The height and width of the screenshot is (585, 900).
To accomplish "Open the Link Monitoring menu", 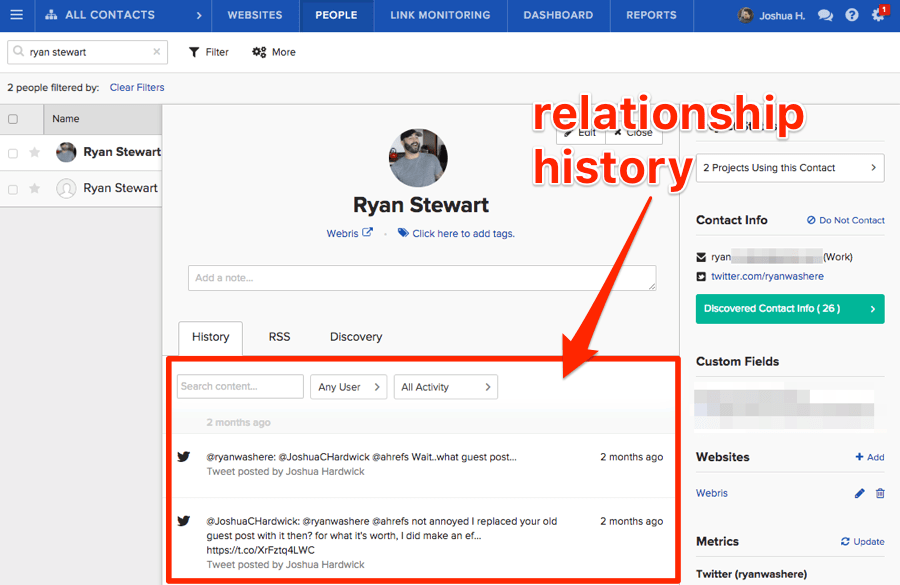I will pos(440,15).
